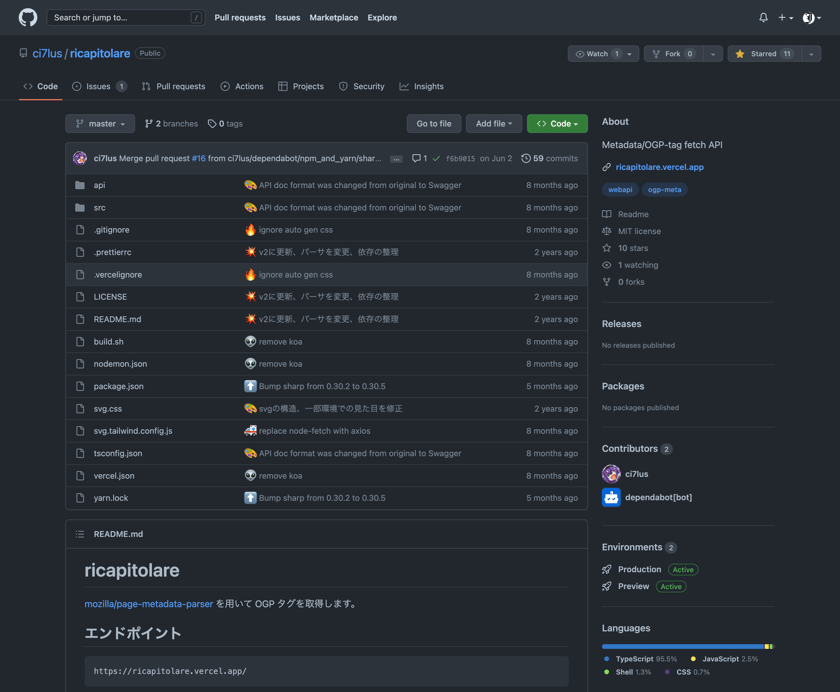Expand commit message ellipsis button
This screenshot has width=840, height=692.
tap(396, 159)
